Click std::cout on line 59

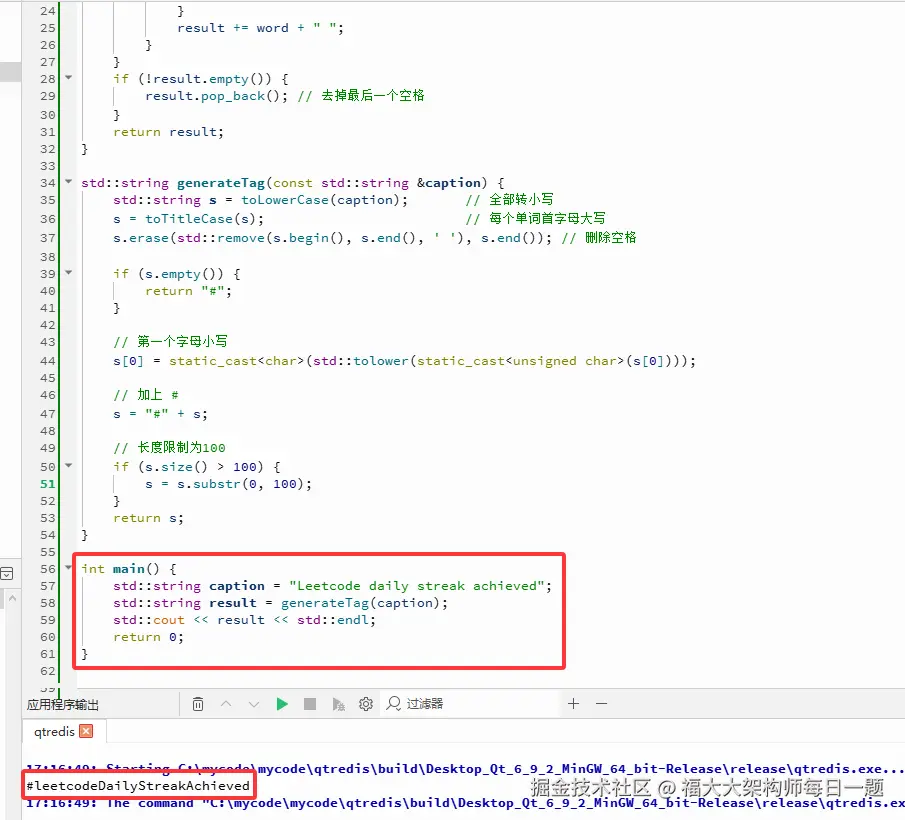[148, 620]
